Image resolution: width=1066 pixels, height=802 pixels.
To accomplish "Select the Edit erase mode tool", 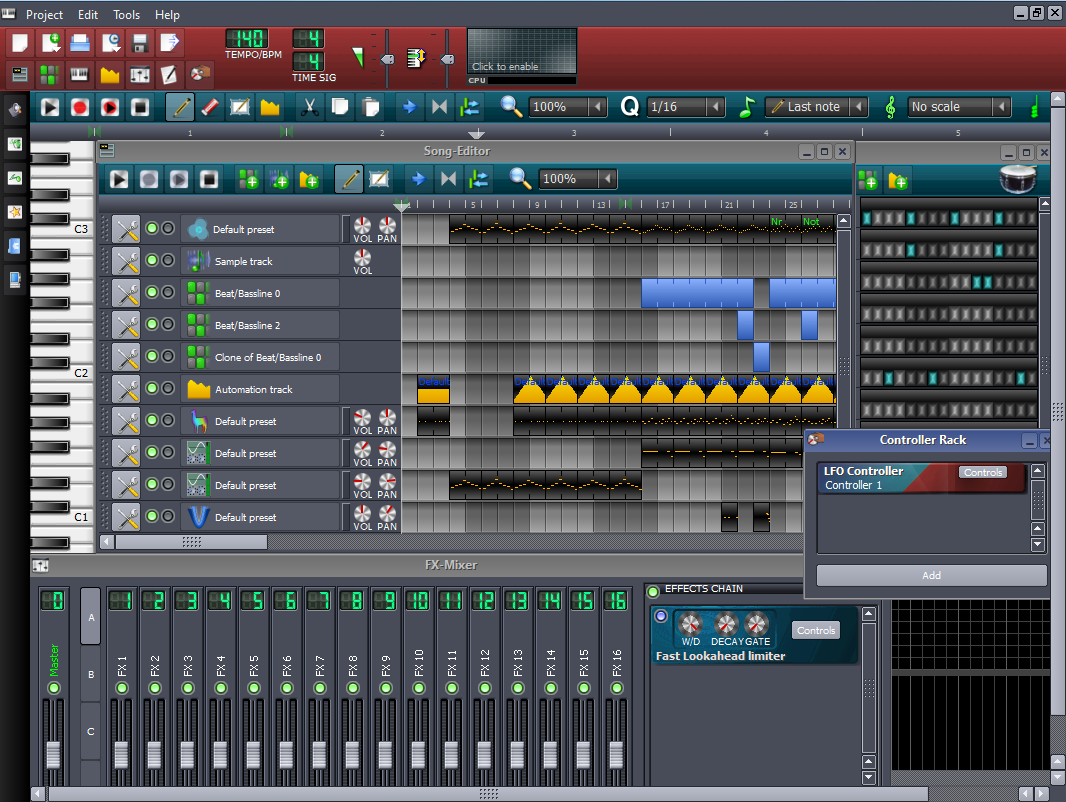I will coord(209,107).
